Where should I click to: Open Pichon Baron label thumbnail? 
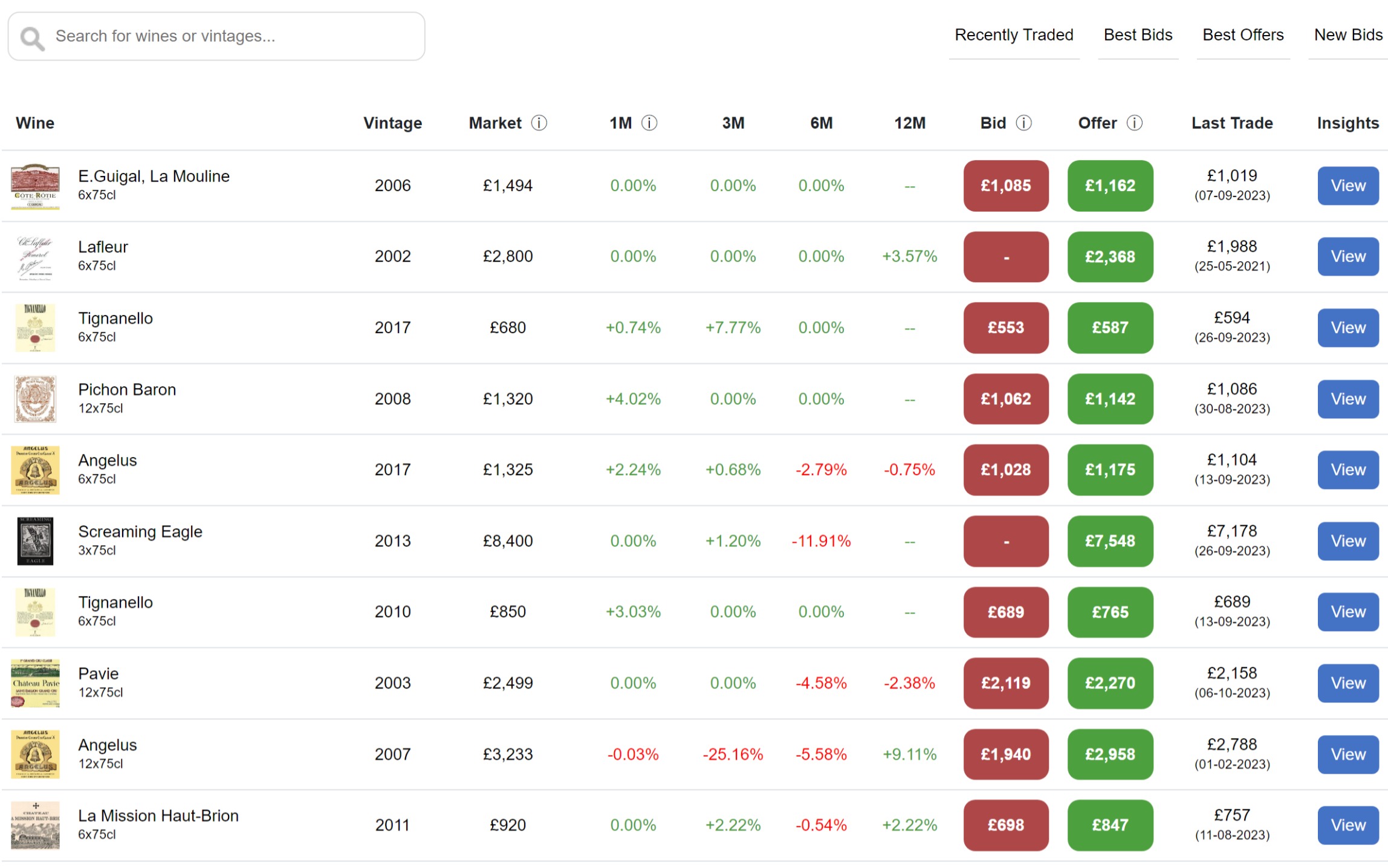[x=35, y=400]
